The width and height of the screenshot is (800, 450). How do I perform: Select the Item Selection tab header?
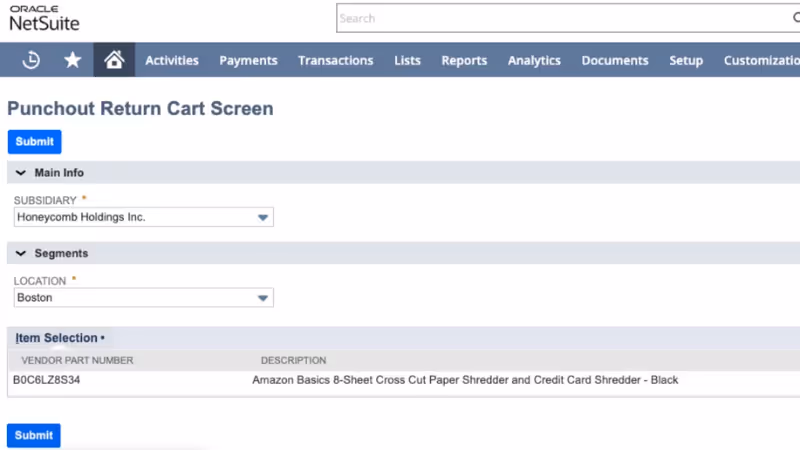click(60, 338)
